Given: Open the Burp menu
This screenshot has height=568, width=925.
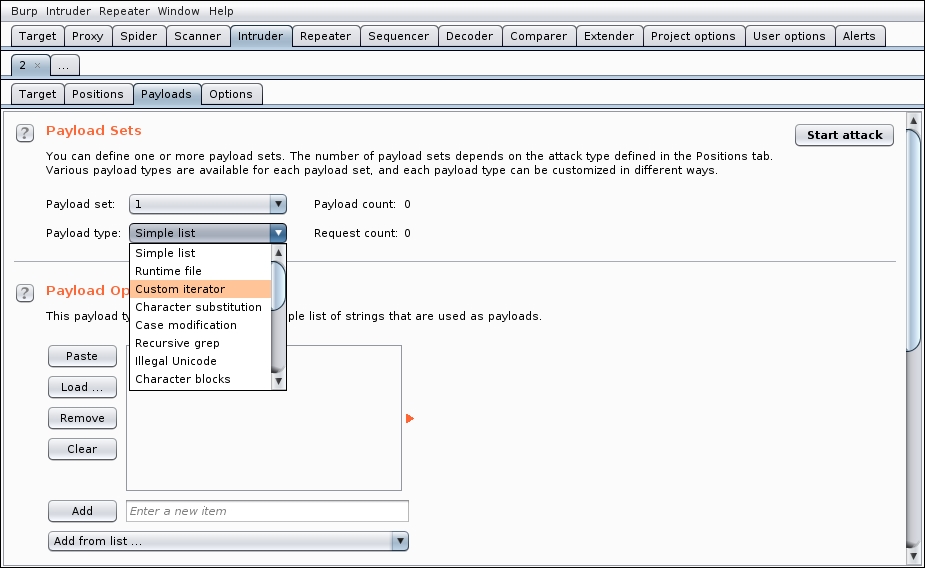Looking at the screenshot, I should coord(24,11).
